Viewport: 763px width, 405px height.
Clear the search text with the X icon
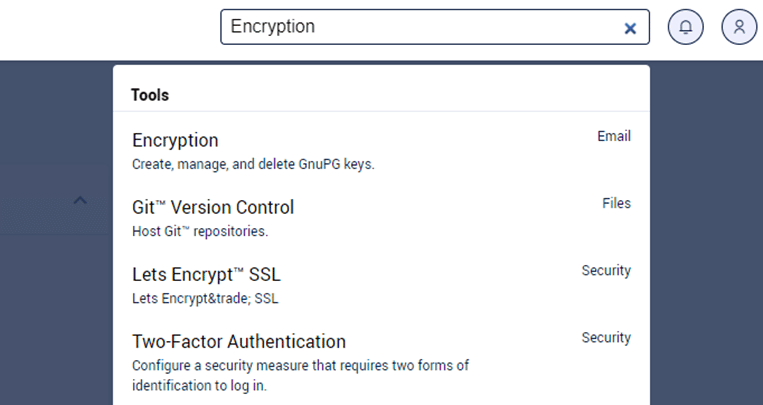[630, 29]
